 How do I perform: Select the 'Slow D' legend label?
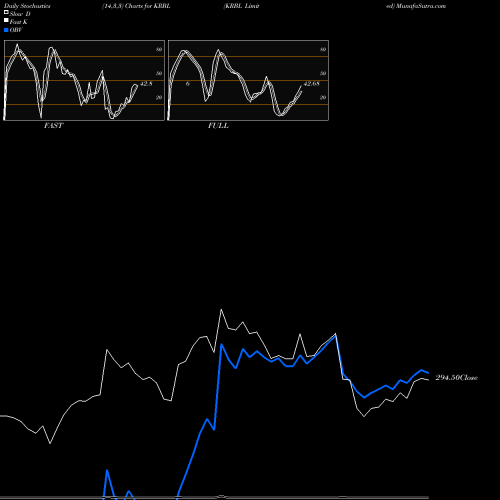(x=20, y=14)
